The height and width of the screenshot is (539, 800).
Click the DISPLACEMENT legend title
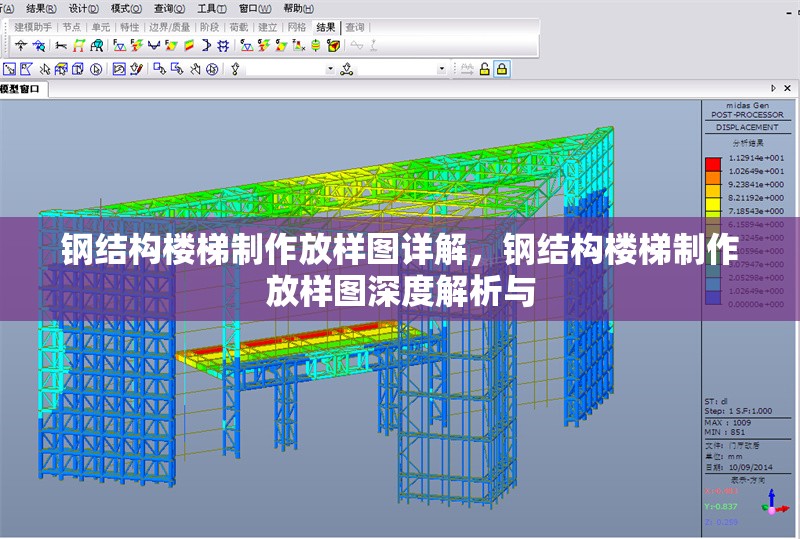(747, 127)
